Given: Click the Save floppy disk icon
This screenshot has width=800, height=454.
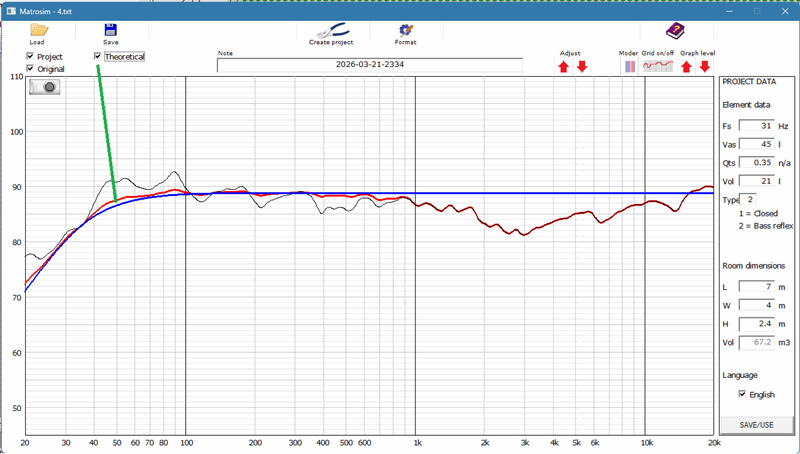Looking at the screenshot, I should point(110,30).
